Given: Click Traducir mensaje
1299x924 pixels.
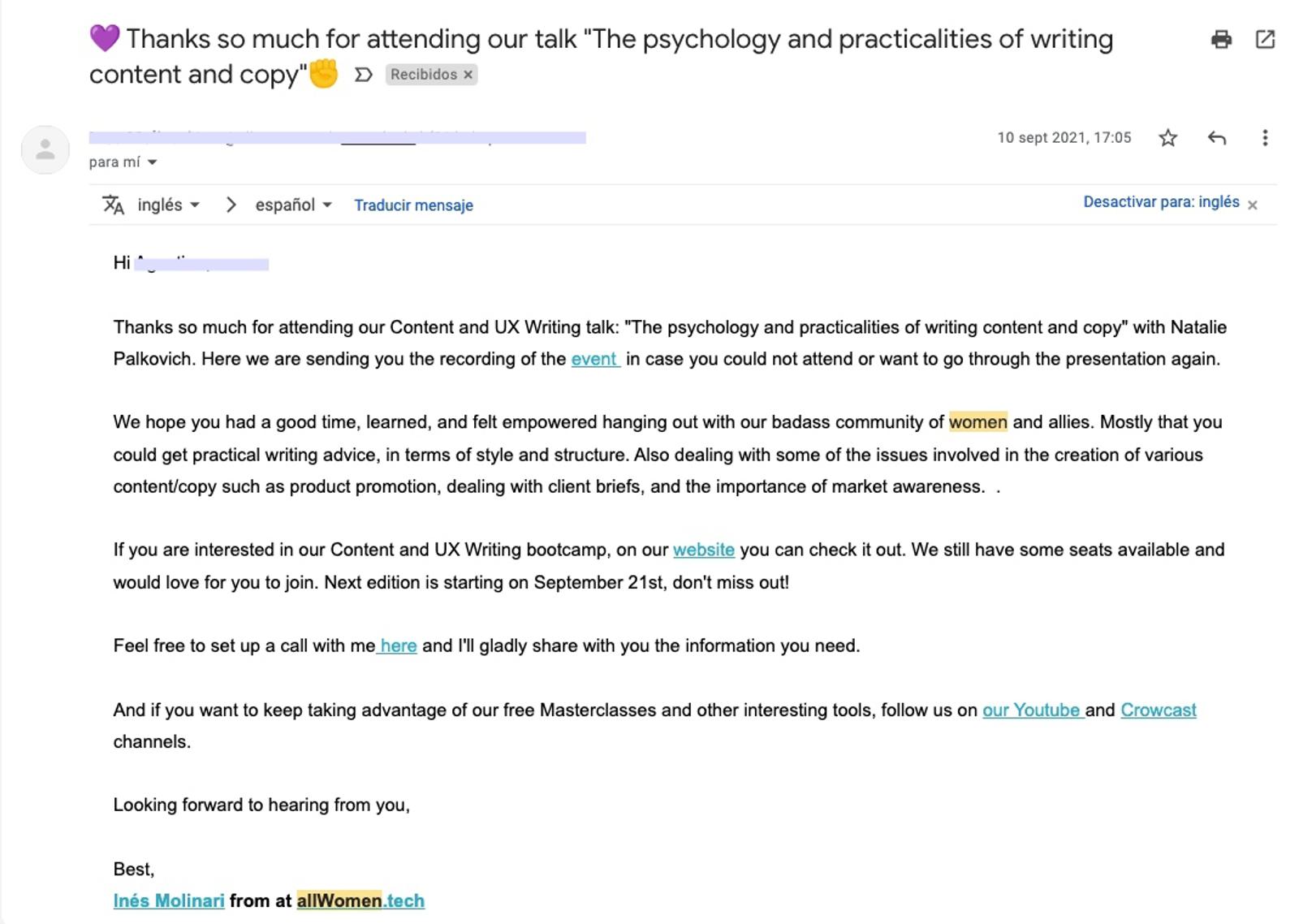Looking at the screenshot, I should click(x=413, y=205).
